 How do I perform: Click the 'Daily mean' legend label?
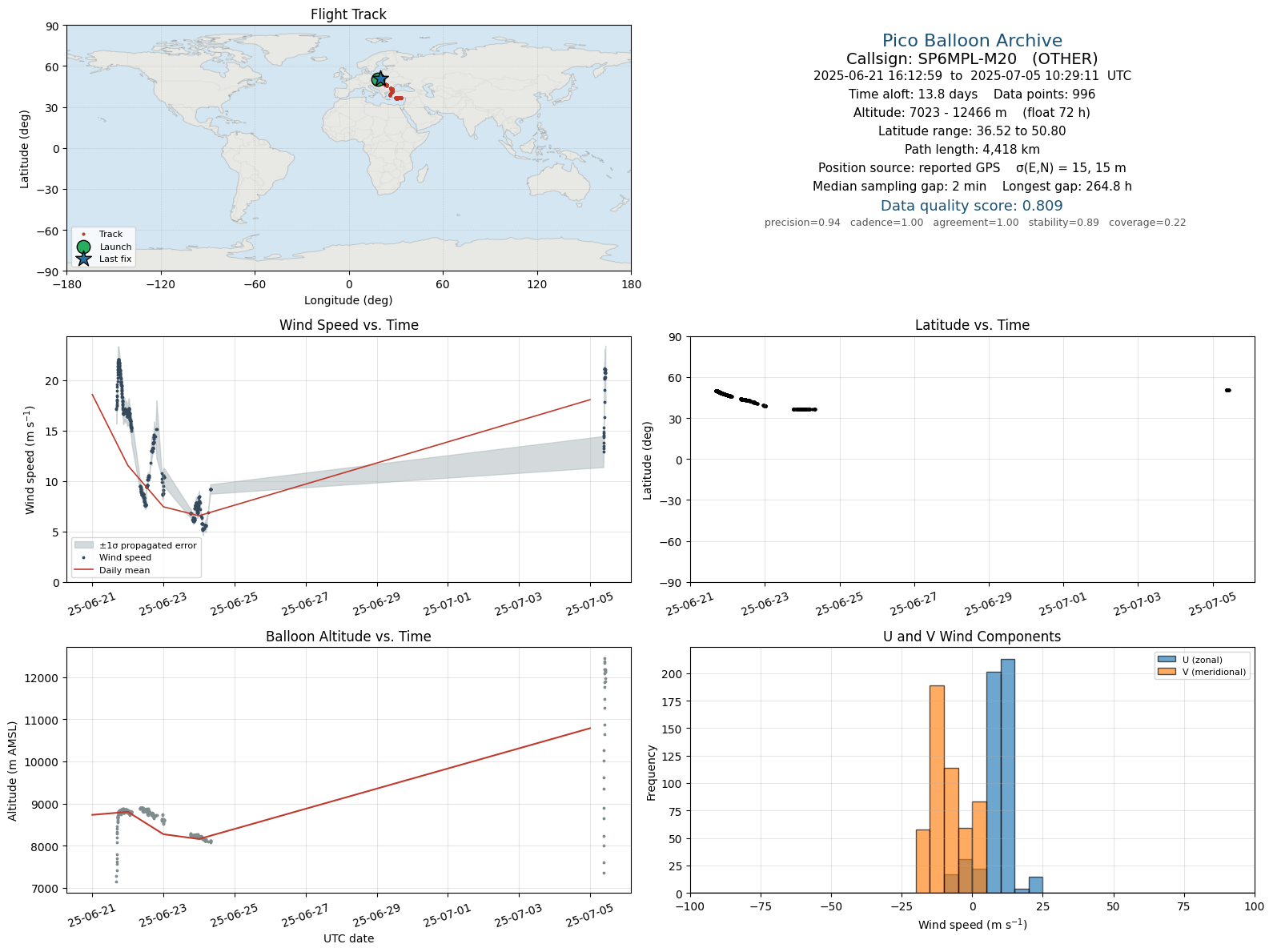tap(124, 570)
